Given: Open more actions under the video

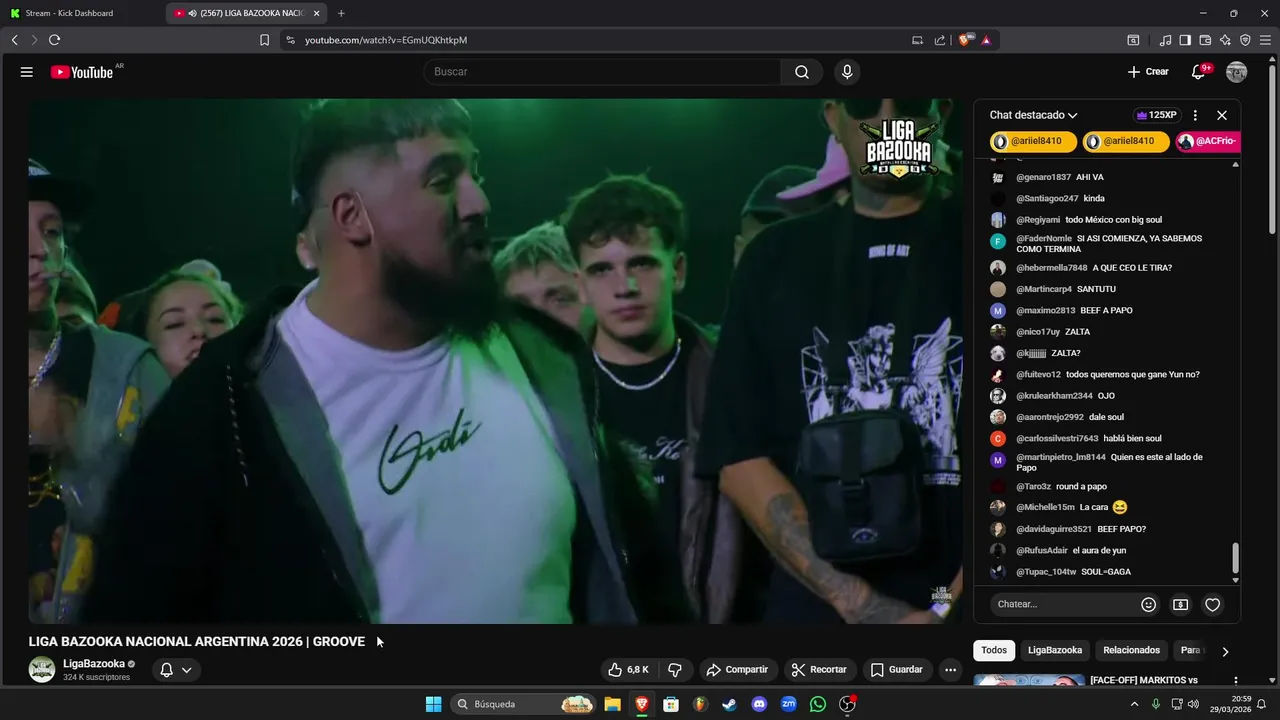Looking at the screenshot, I should [x=950, y=670].
